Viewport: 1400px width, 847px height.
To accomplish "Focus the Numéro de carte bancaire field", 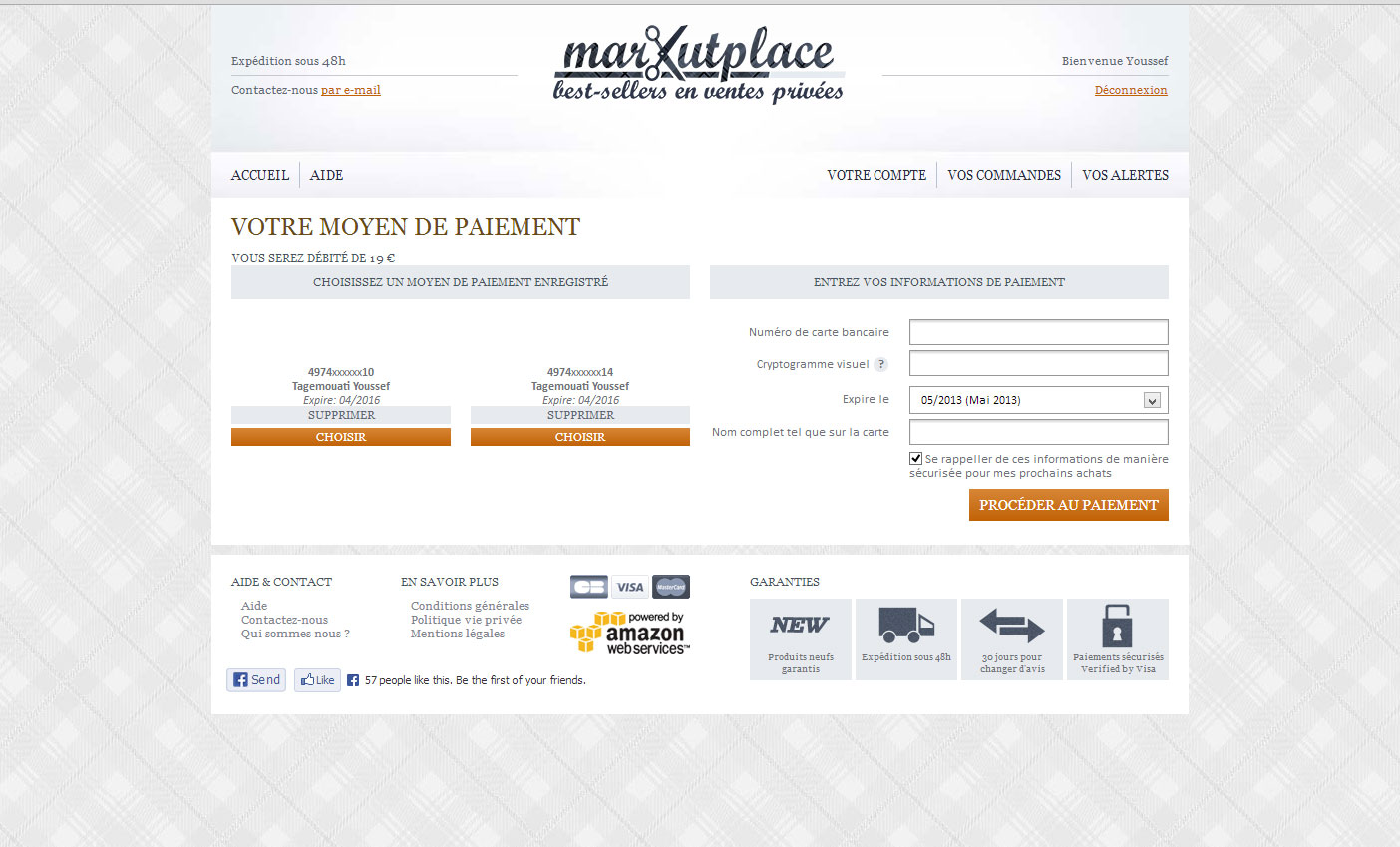I will pos(1038,332).
